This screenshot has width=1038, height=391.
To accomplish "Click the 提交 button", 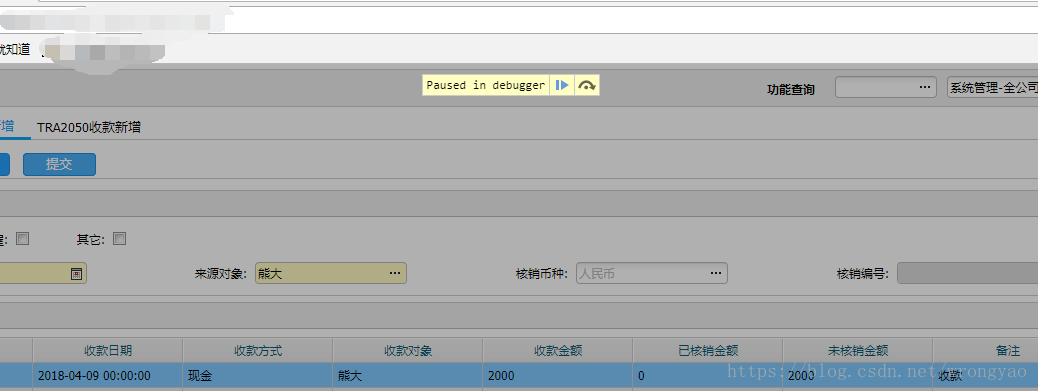I will (60, 165).
